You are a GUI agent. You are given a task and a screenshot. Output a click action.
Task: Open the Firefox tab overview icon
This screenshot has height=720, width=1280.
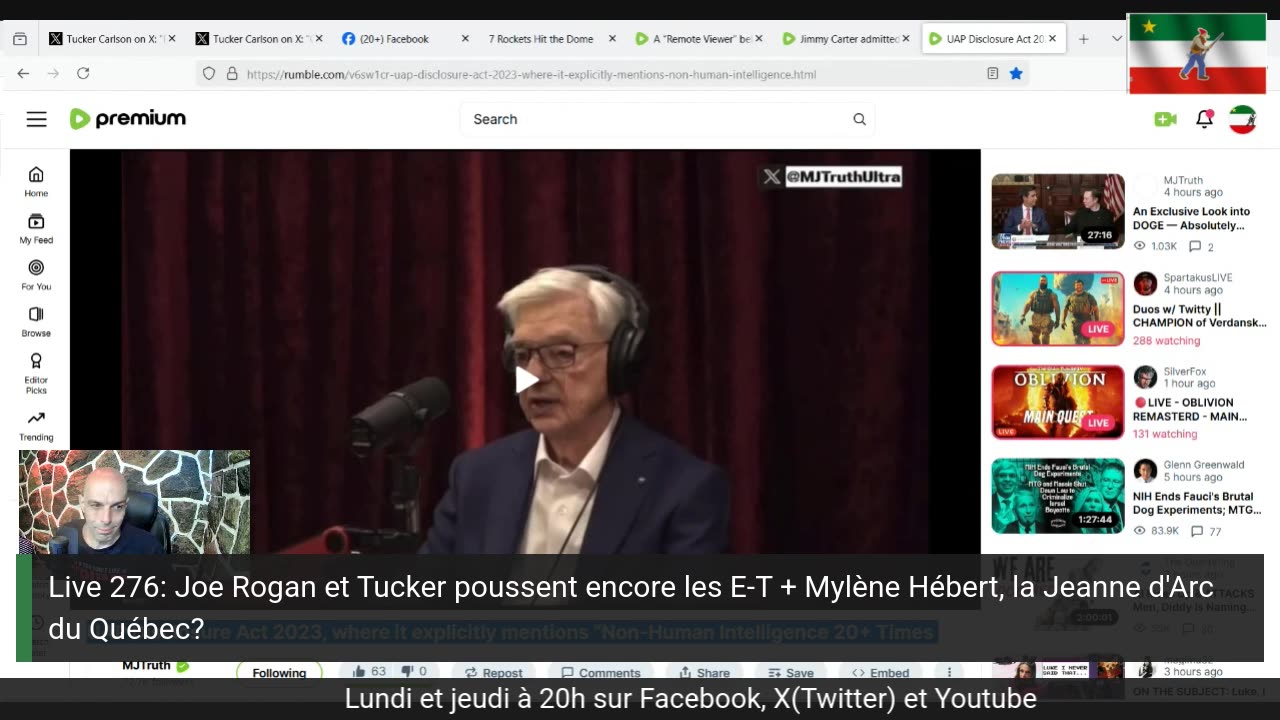tap(20, 39)
